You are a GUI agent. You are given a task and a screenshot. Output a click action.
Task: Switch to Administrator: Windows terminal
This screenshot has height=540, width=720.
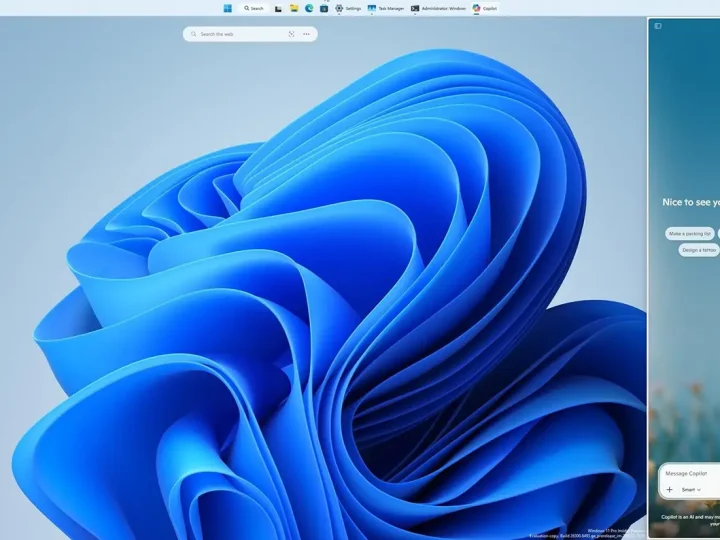click(438, 8)
